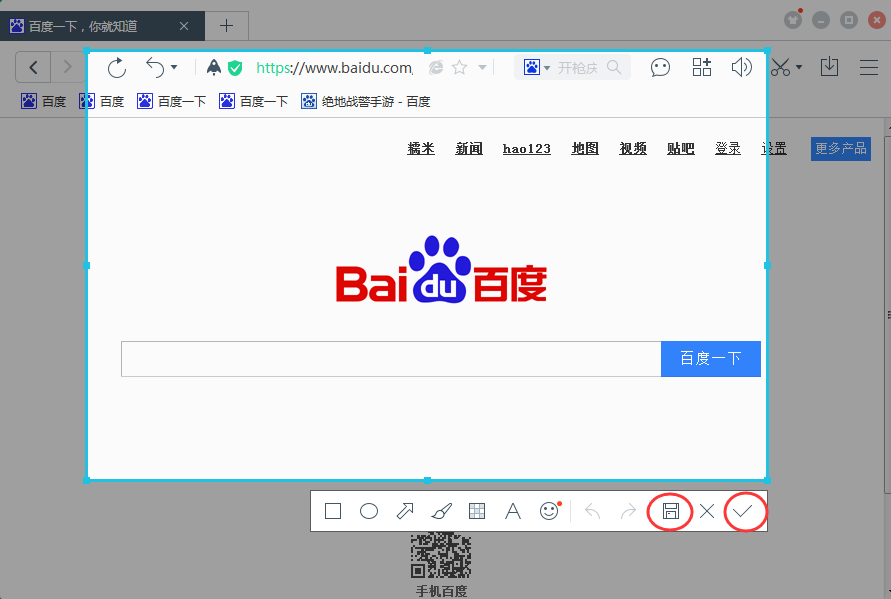
Task: Select the brush drawing tool
Action: (441, 511)
